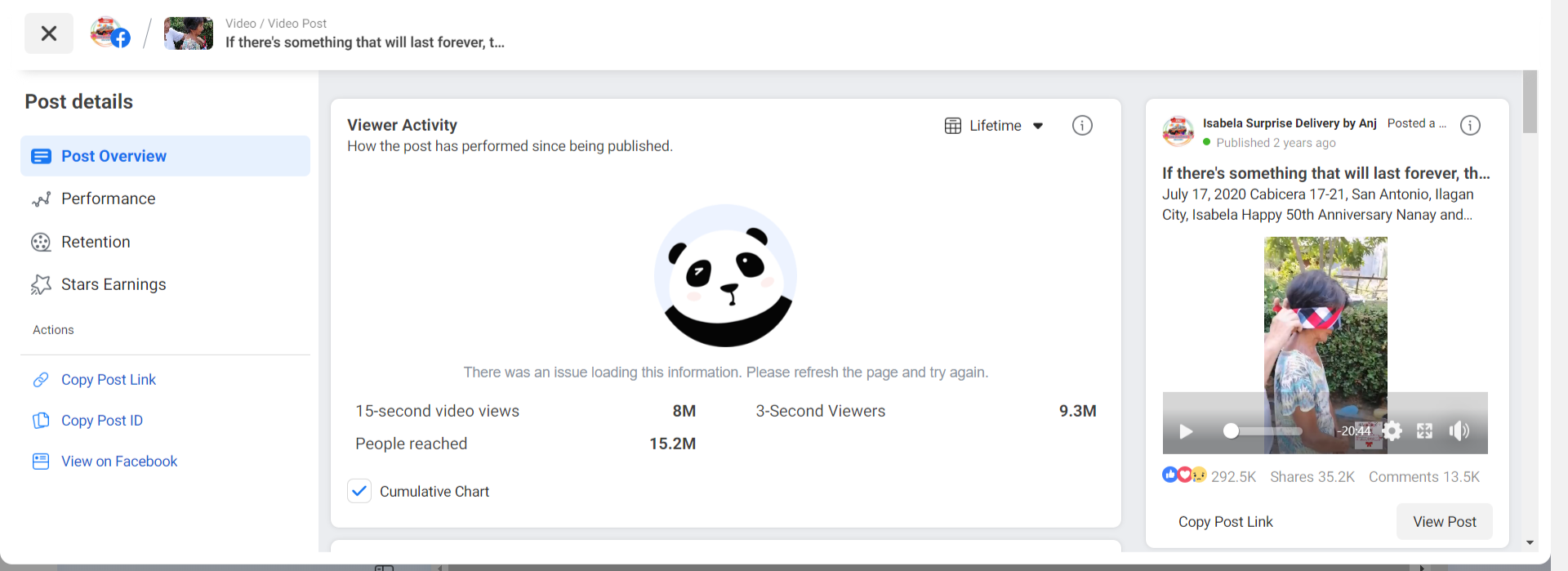Click the video title text in post preview
The image size is (1568, 571).
(x=1326, y=173)
